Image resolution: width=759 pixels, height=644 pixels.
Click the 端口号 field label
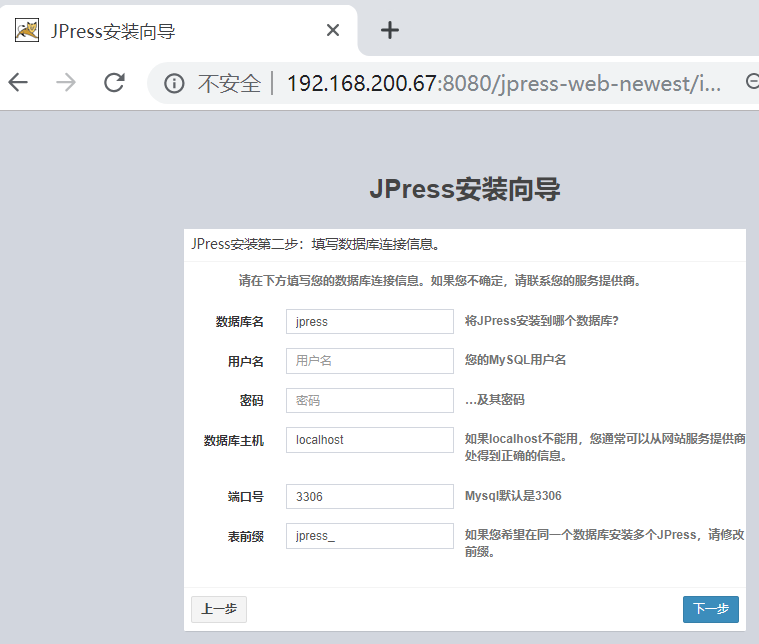[245, 497]
